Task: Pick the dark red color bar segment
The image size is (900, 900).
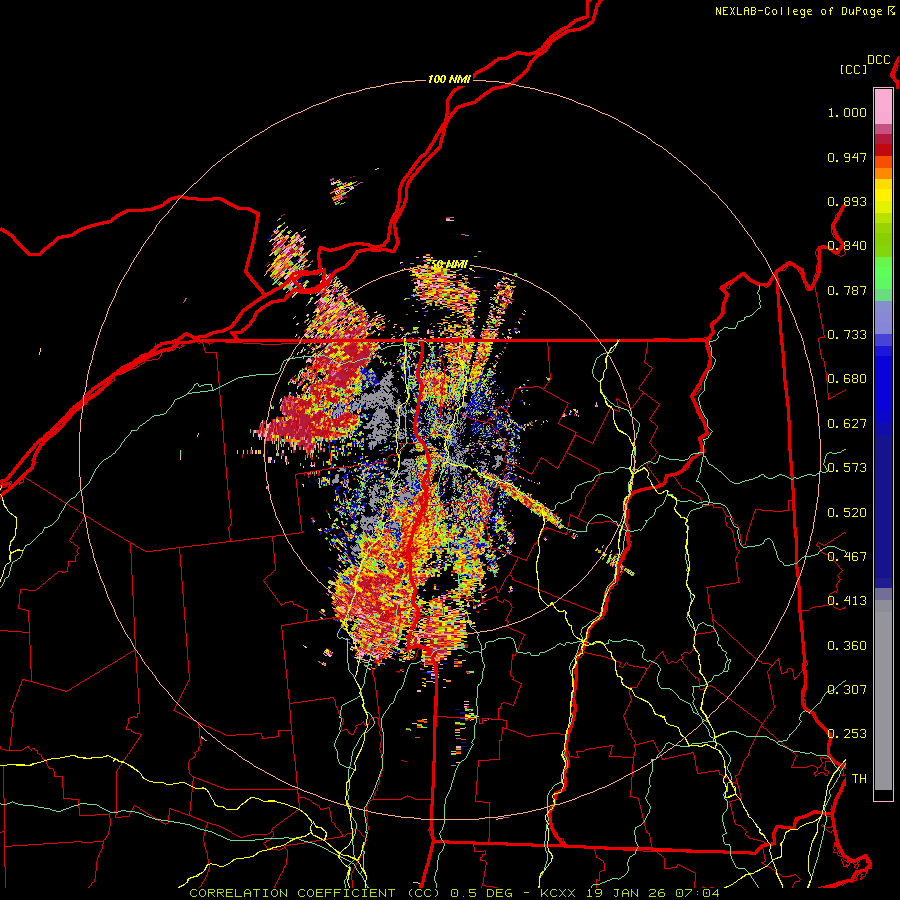Action: (883, 149)
